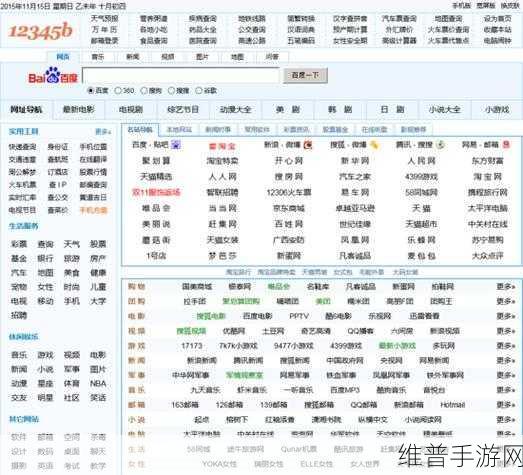Open the 最新电影 navigation item
Screen dimensions: 523x475
[79, 109]
